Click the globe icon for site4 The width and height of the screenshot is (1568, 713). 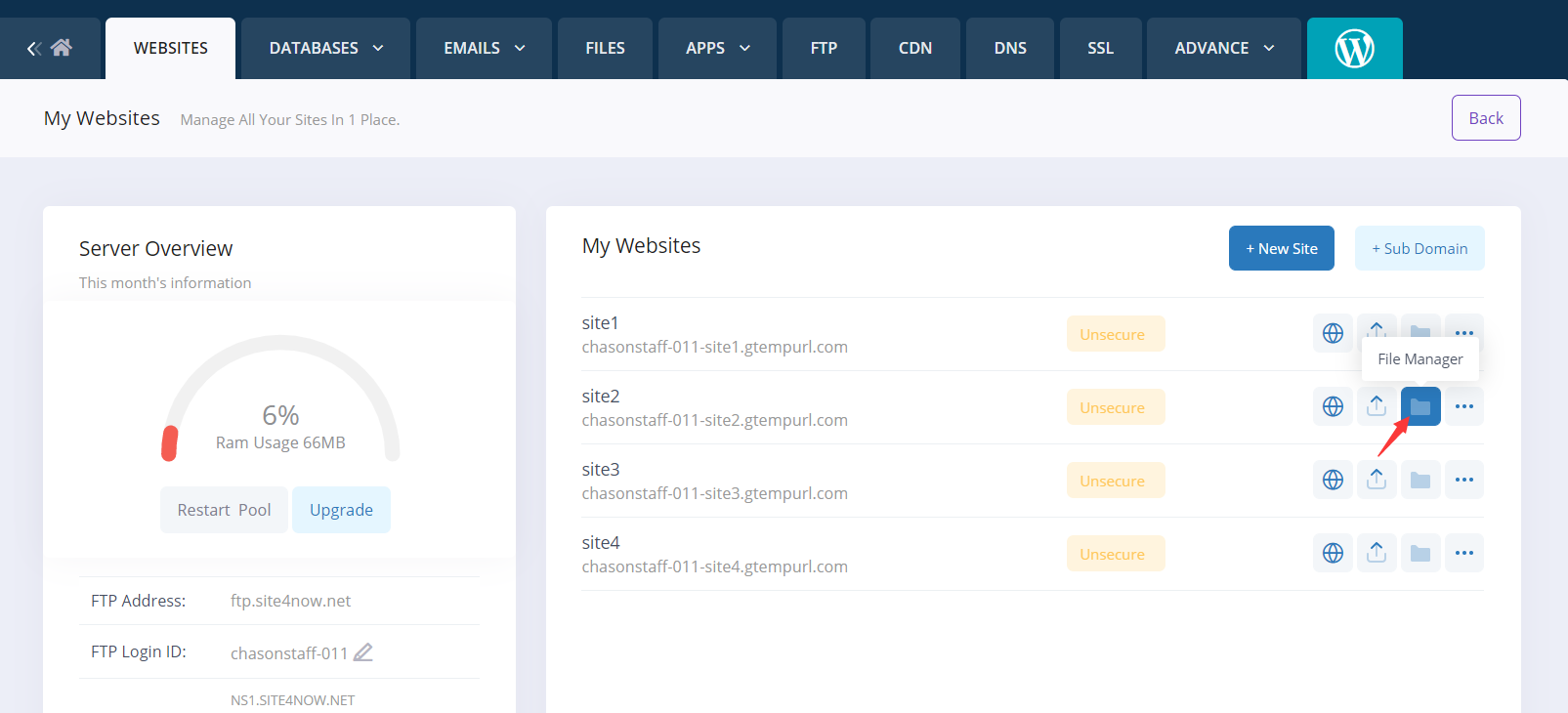click(x=1333, y=553)
